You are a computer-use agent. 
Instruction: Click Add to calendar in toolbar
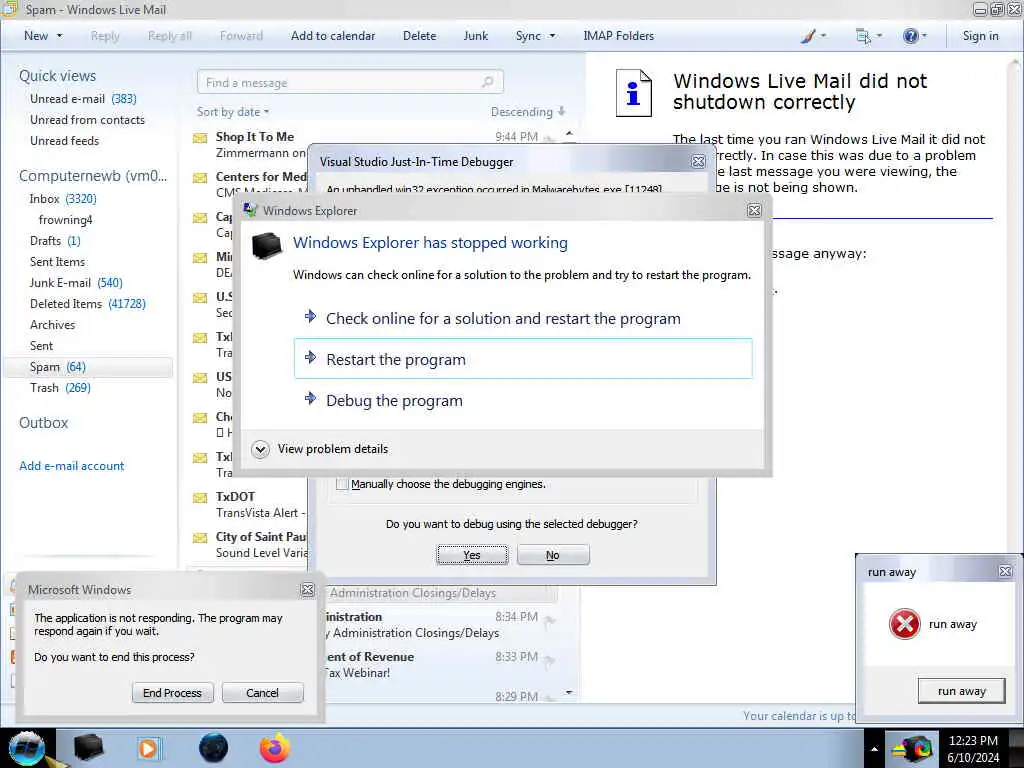click(x=333, y=36)
